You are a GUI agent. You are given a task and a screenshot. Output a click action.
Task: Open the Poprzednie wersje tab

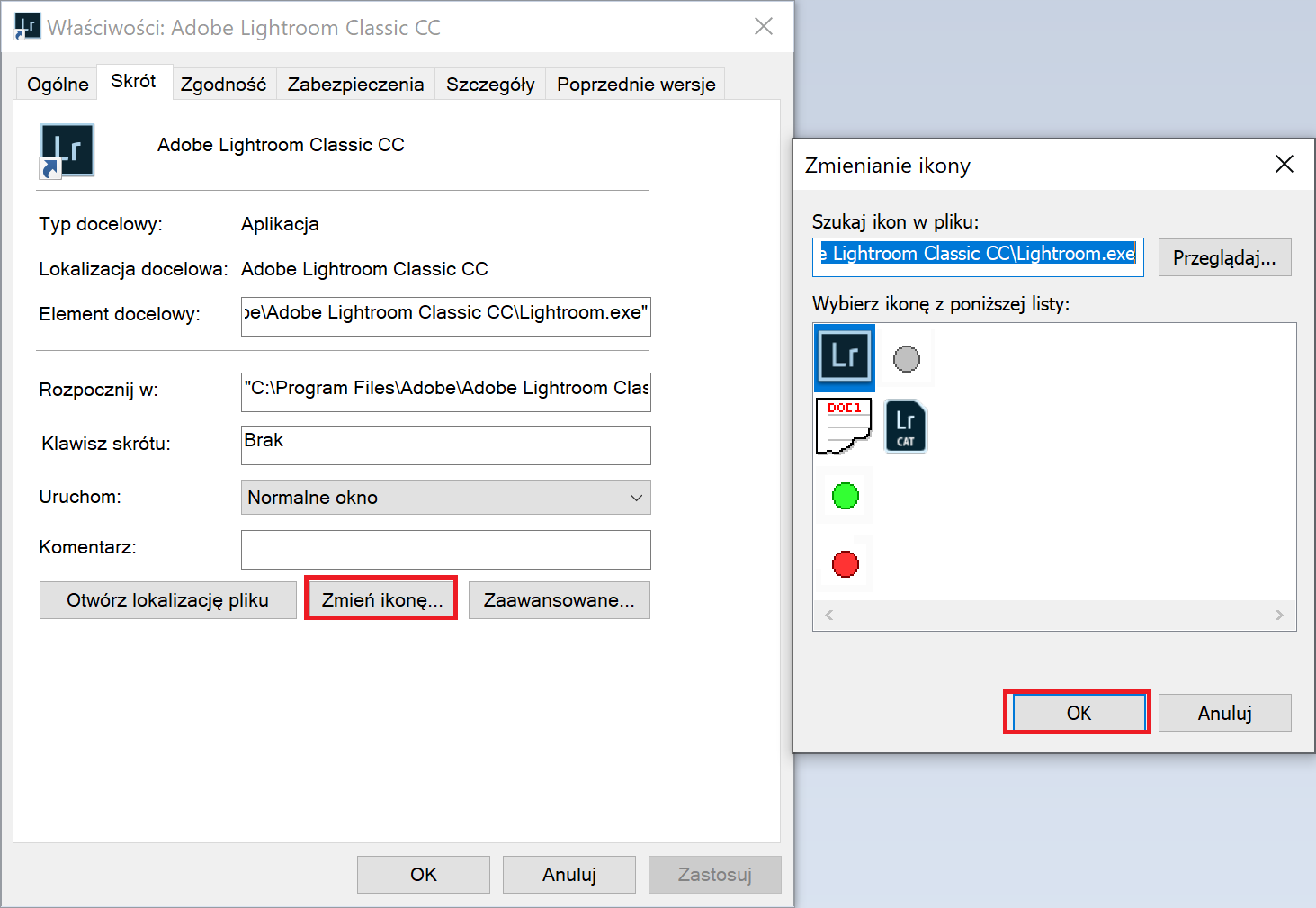point(636,85)
